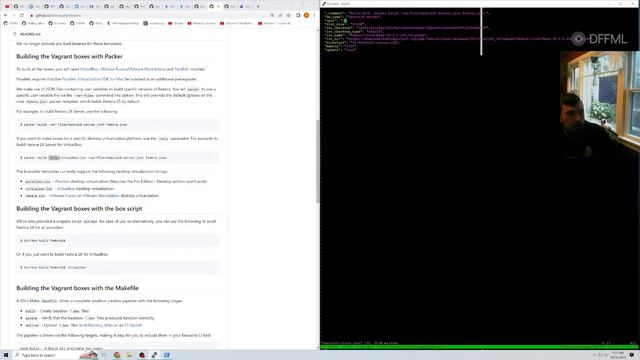This screenshot has height=360, width=640.
Task: Bookmark this page with the star
Action: [289, 16]
